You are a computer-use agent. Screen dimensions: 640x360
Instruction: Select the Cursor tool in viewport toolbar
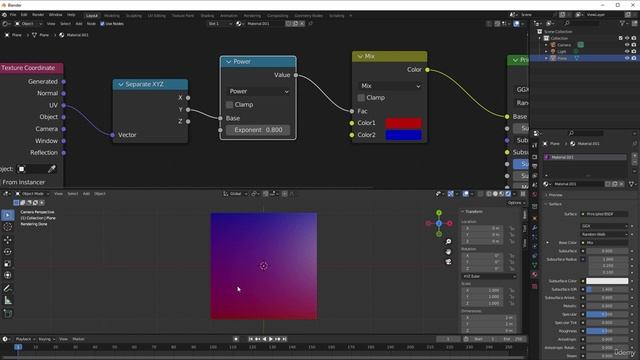pos(8,227)
